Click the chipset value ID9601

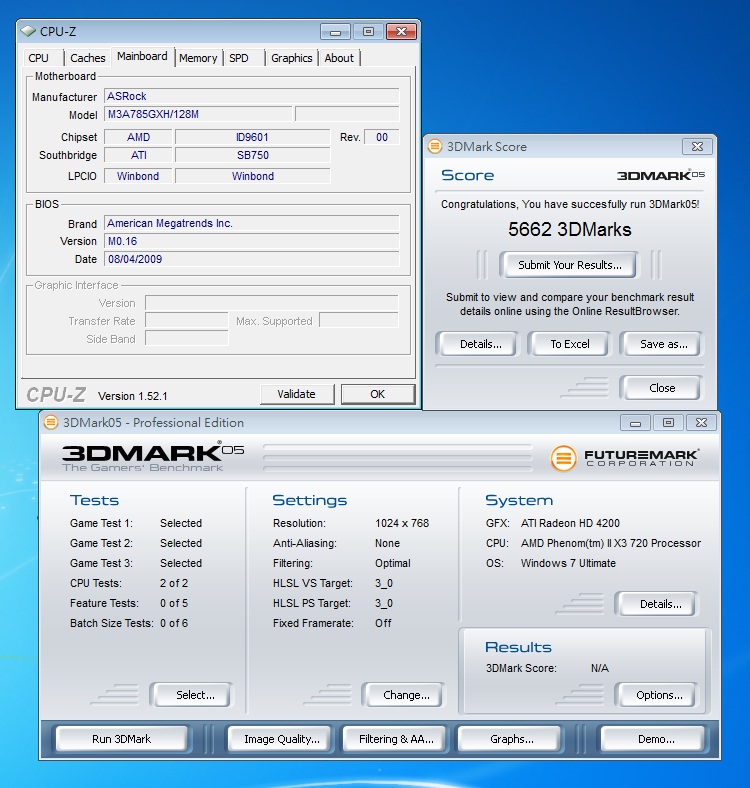(x=253, y=137)
